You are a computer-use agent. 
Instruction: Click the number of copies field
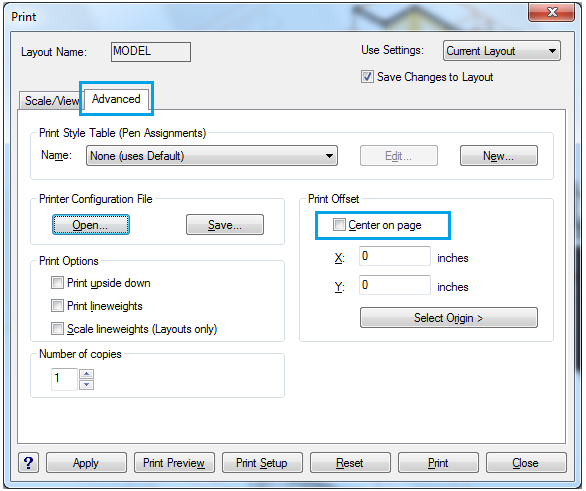click(64, 379)
